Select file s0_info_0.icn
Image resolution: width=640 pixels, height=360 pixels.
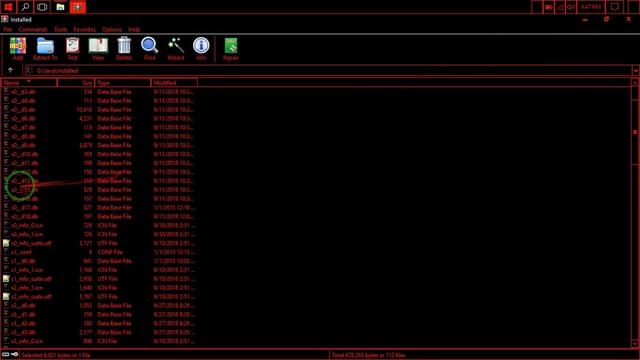[27, 225]
